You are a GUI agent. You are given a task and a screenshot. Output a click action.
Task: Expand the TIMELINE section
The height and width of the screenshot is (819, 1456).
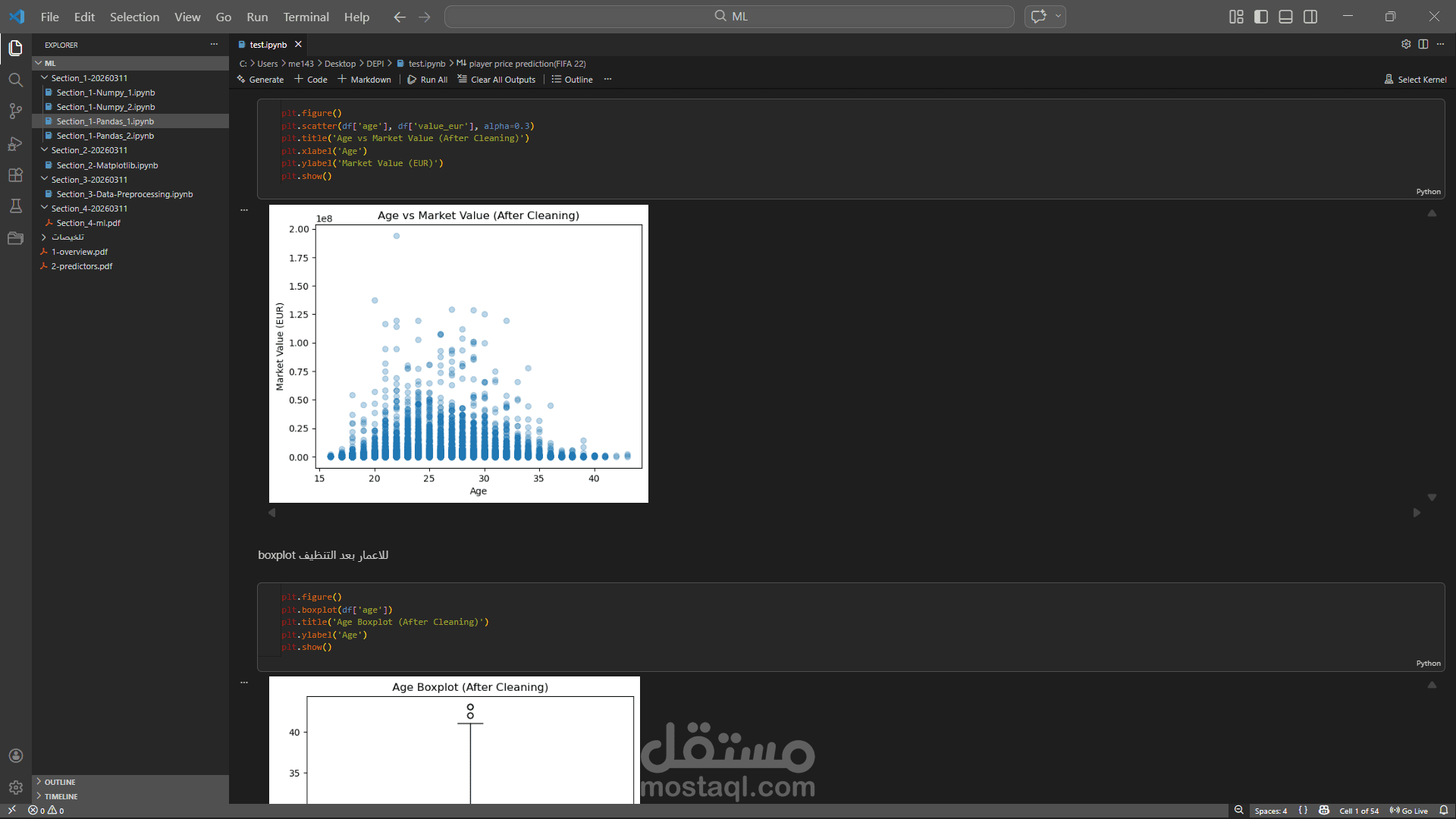pyautogui.click(x=61, y=796)
